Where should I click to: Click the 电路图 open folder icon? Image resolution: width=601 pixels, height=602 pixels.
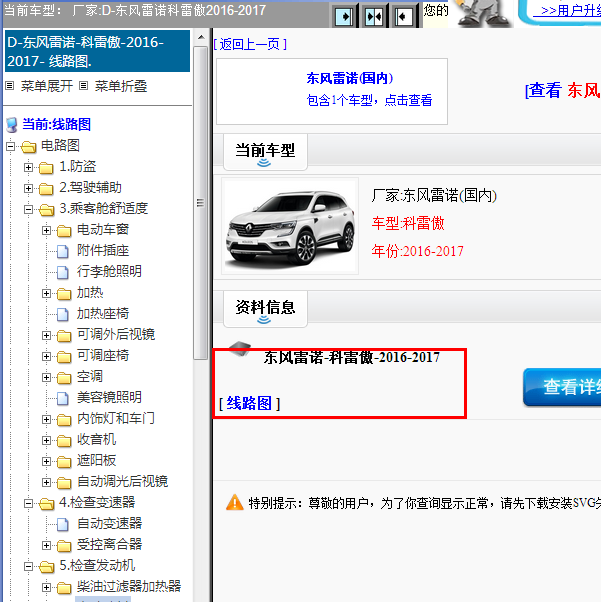(x=28, y=147)
